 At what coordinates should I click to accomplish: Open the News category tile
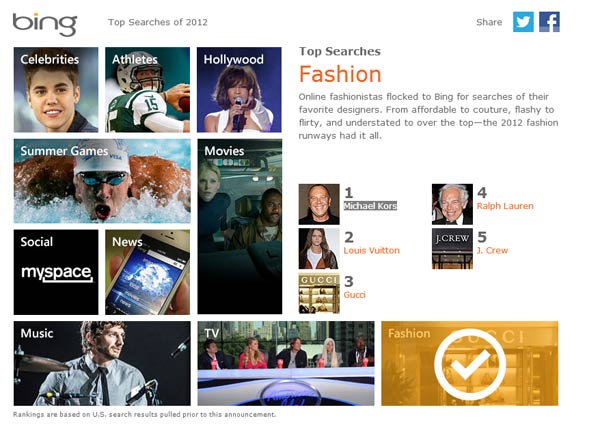(147, 272)
